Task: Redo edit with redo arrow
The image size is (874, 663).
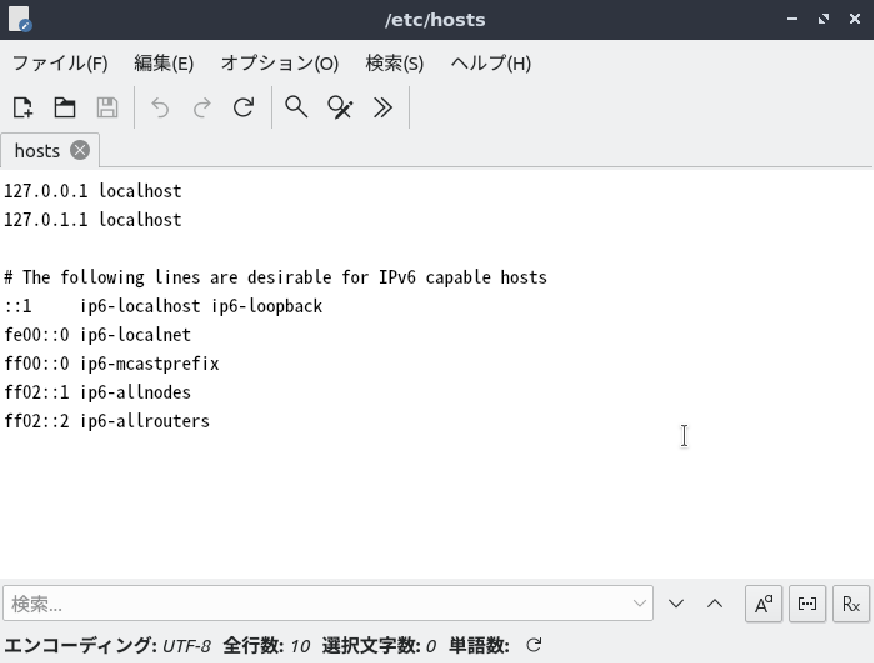Action: (202, 107)
